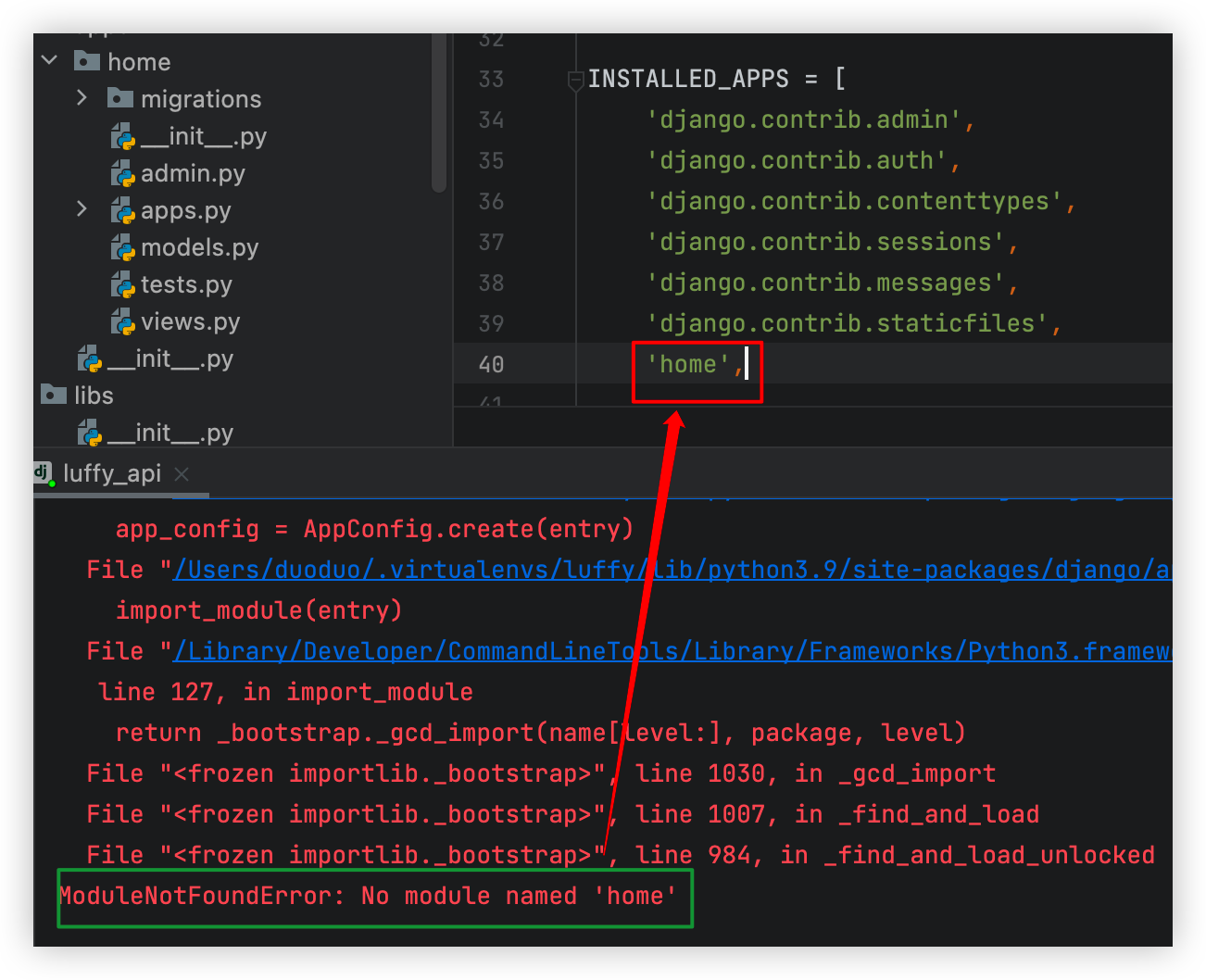Click console line 'line 127, in import_module'

286,693
